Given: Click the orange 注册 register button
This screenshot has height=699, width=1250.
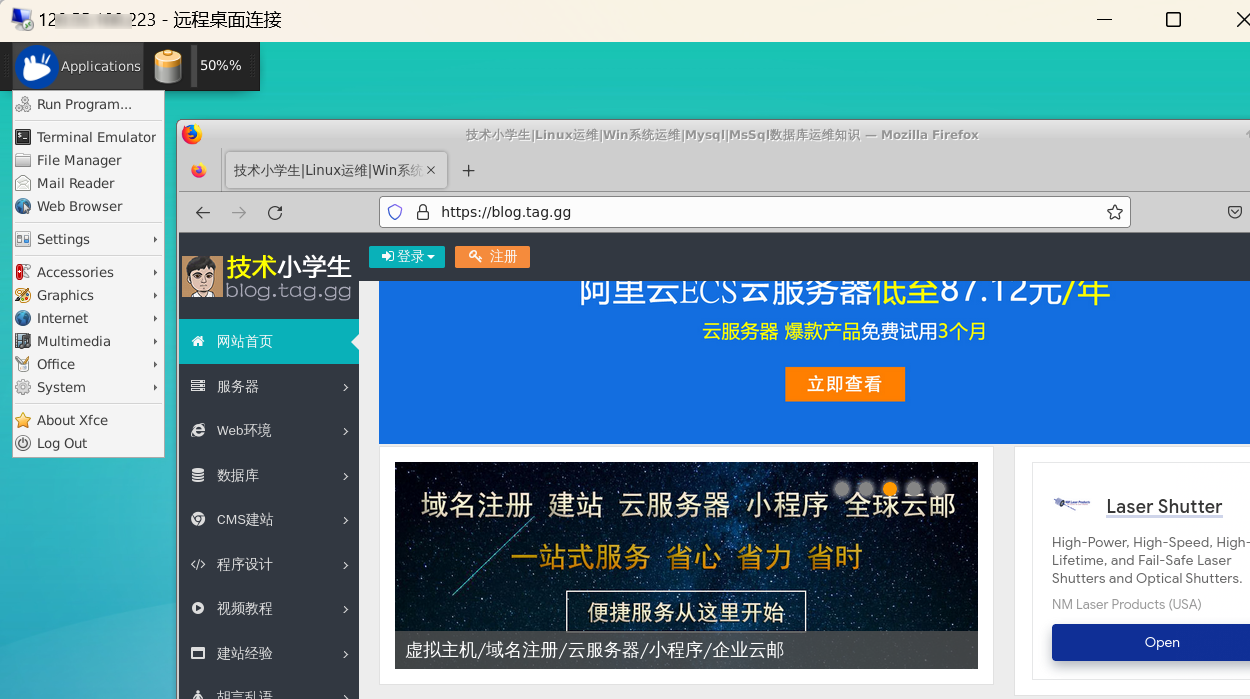Looking at the screenshot, I should [x=492, y=257].
